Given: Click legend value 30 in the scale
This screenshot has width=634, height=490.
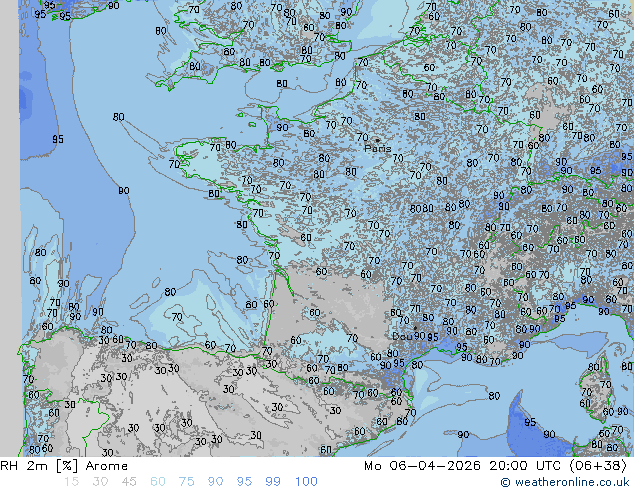Looking at the screenshot, I should 100,482.
